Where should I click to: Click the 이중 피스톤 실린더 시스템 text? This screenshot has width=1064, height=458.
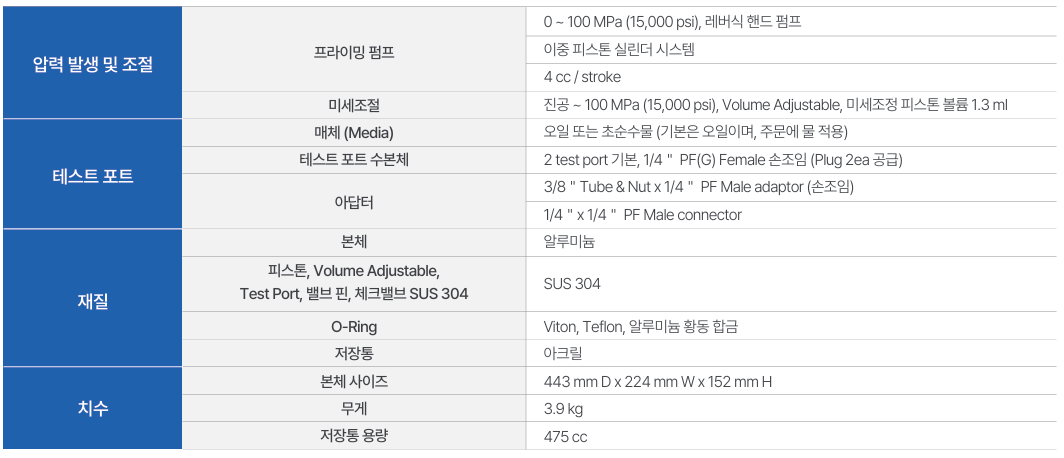click(618, 50)
